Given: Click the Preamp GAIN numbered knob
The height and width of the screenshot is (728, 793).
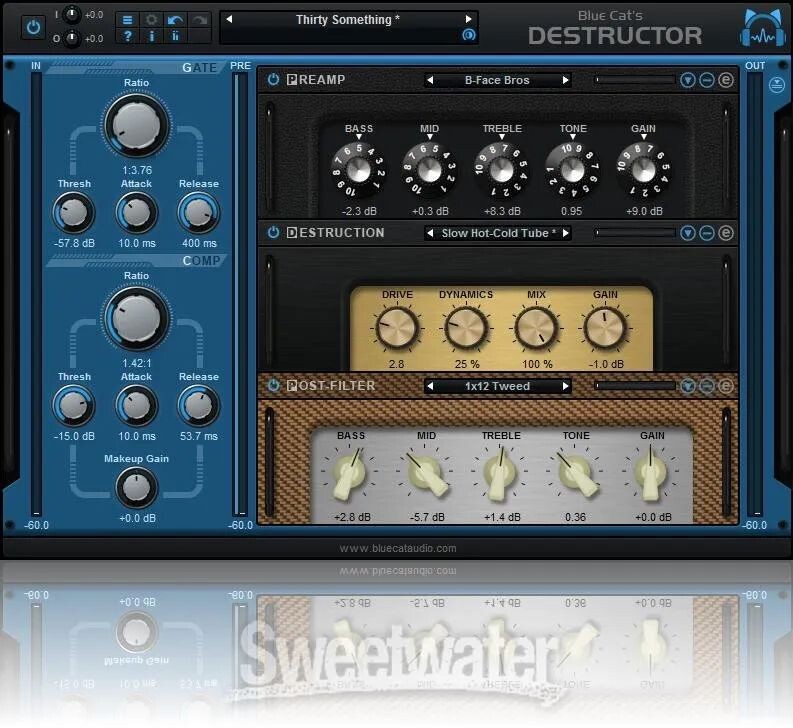Looking at the screenshot, I should tap(643, 170).
